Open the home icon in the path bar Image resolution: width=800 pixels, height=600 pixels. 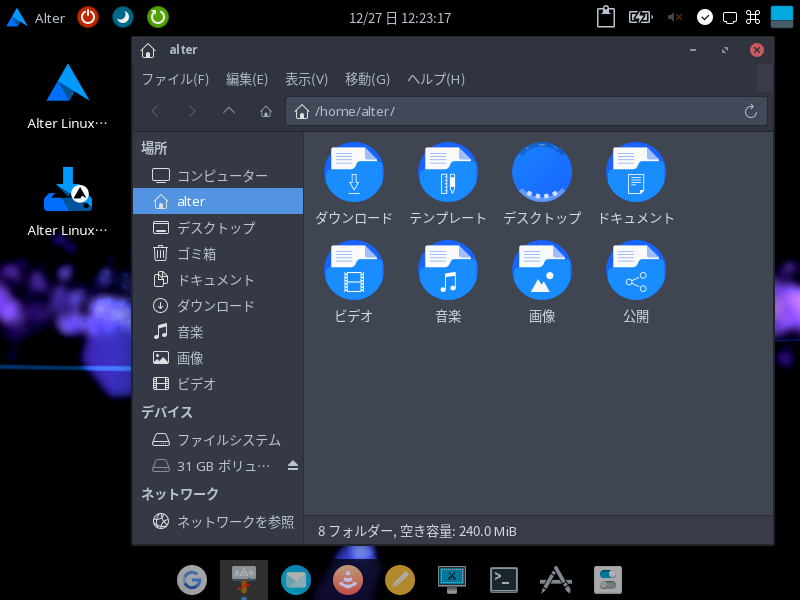click(301, 111)
